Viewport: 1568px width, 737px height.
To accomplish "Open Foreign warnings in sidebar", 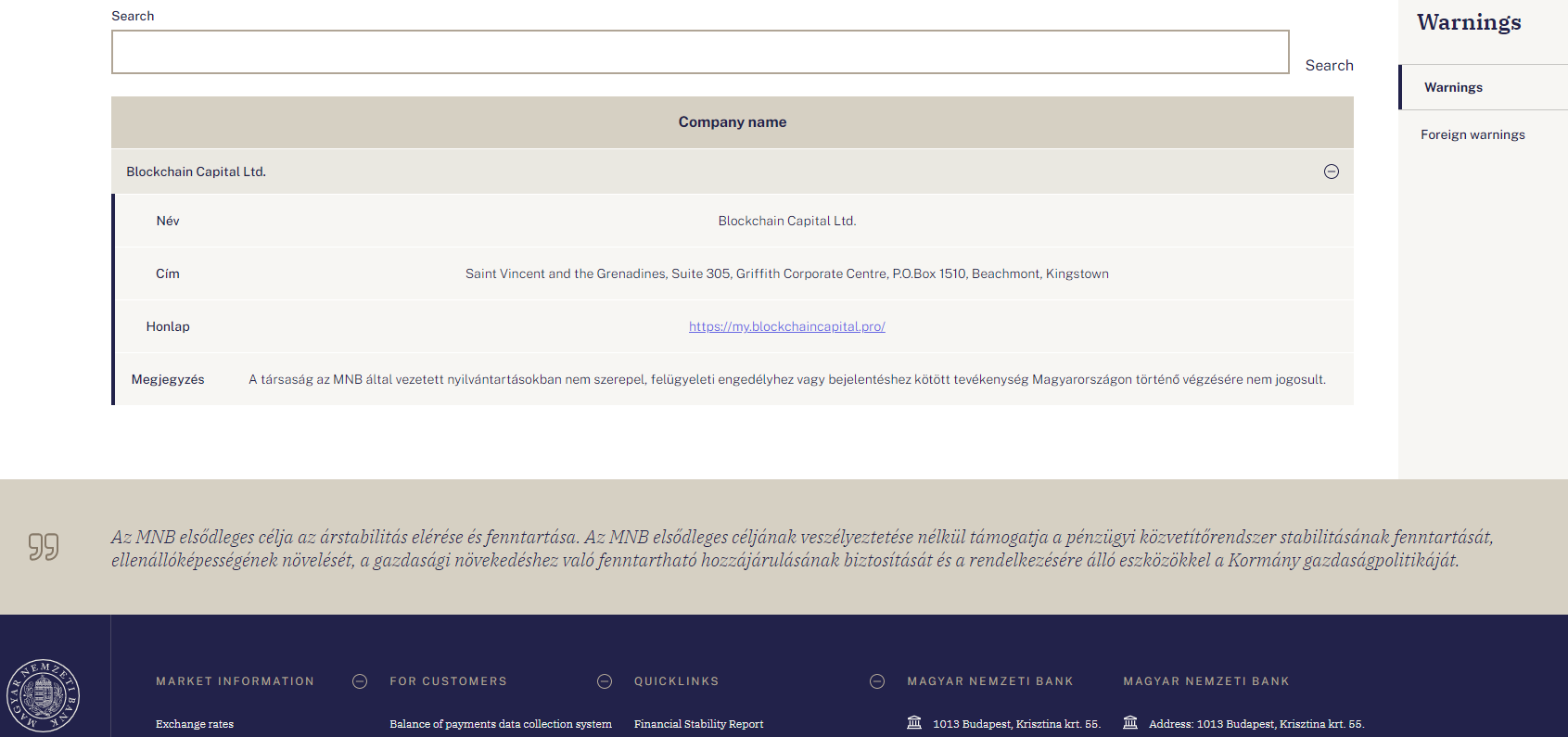I will [x=1472, y=134].
